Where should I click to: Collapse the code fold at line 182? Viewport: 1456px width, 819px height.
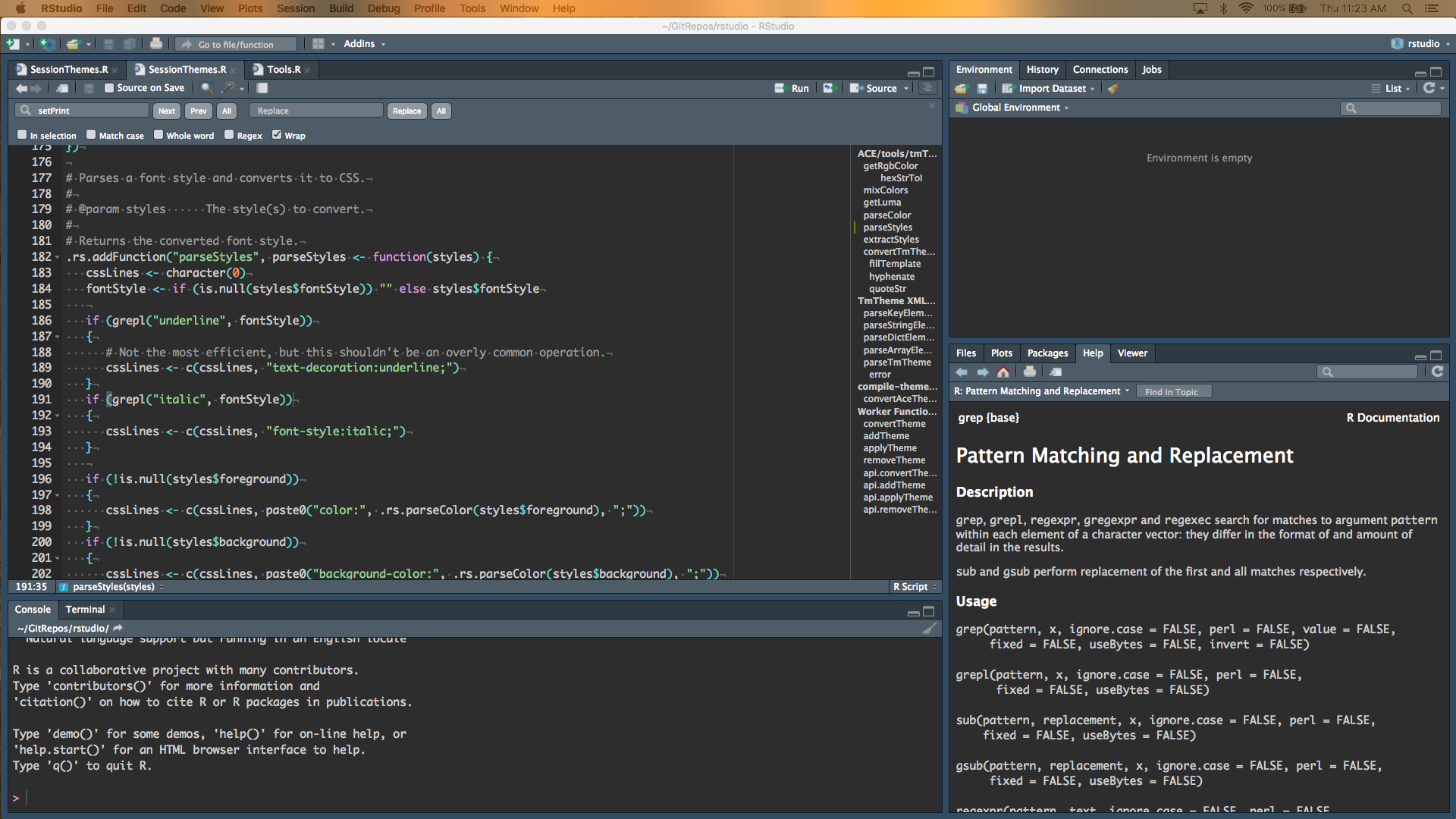(x=57, y=257)
